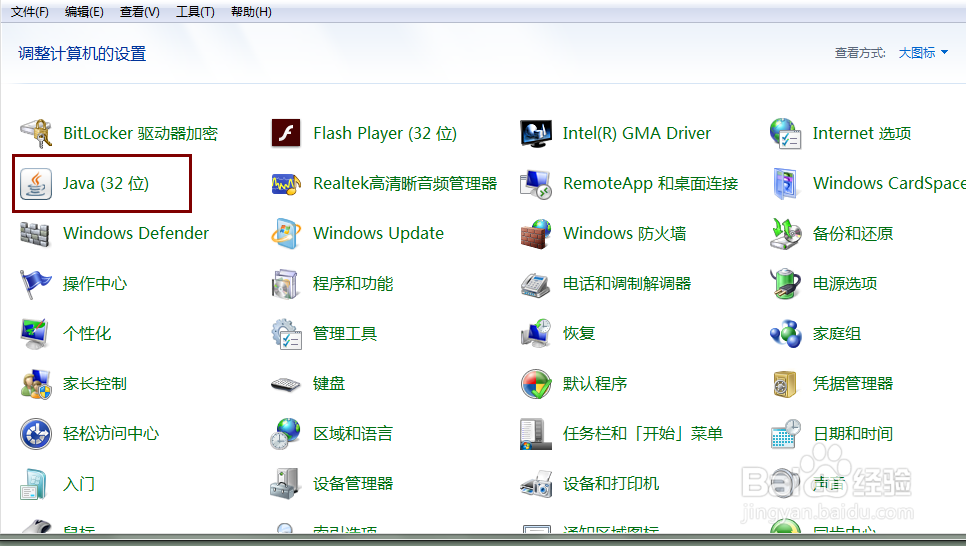Screen dimensions: 966x546
Task: Click the 默认程序 label
Action: pos(595,384)
